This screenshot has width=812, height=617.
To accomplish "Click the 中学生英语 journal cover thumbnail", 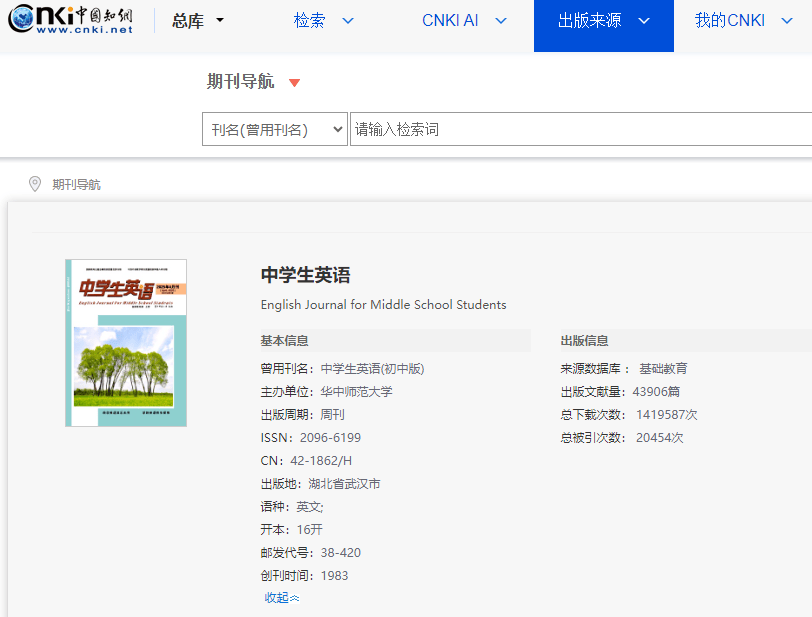I will point(126,343).
